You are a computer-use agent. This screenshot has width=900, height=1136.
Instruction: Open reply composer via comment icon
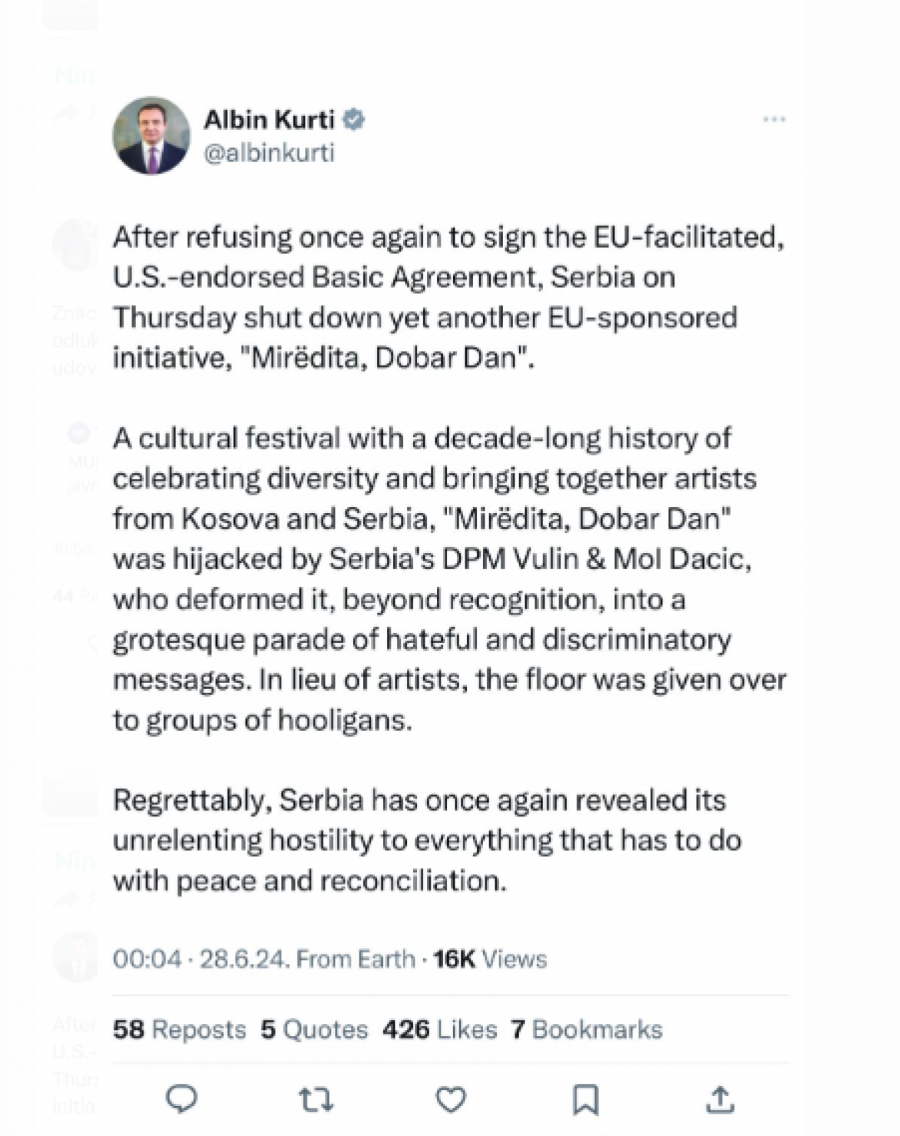[181, 1099]
